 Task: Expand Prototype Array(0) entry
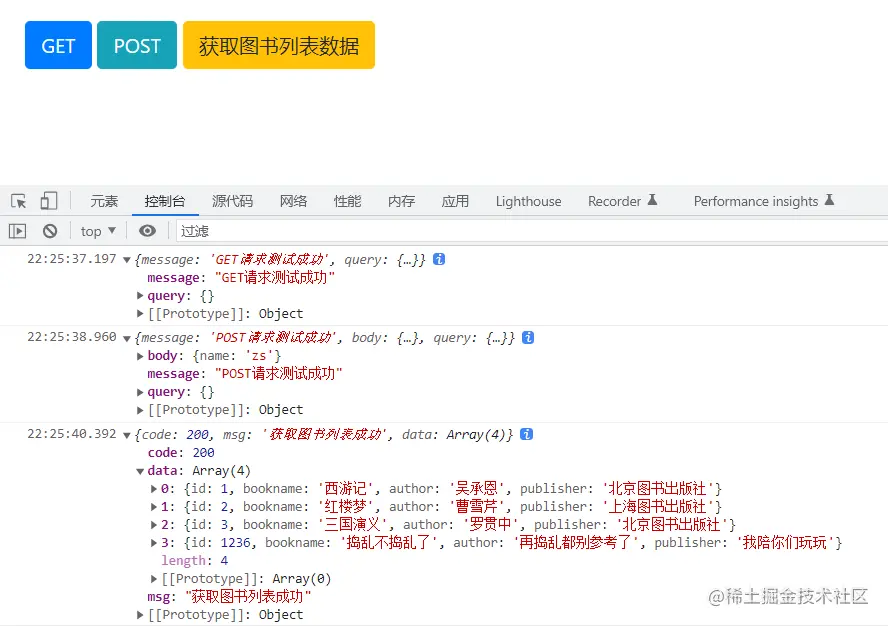pyautogui.click(x=153, y=578)
